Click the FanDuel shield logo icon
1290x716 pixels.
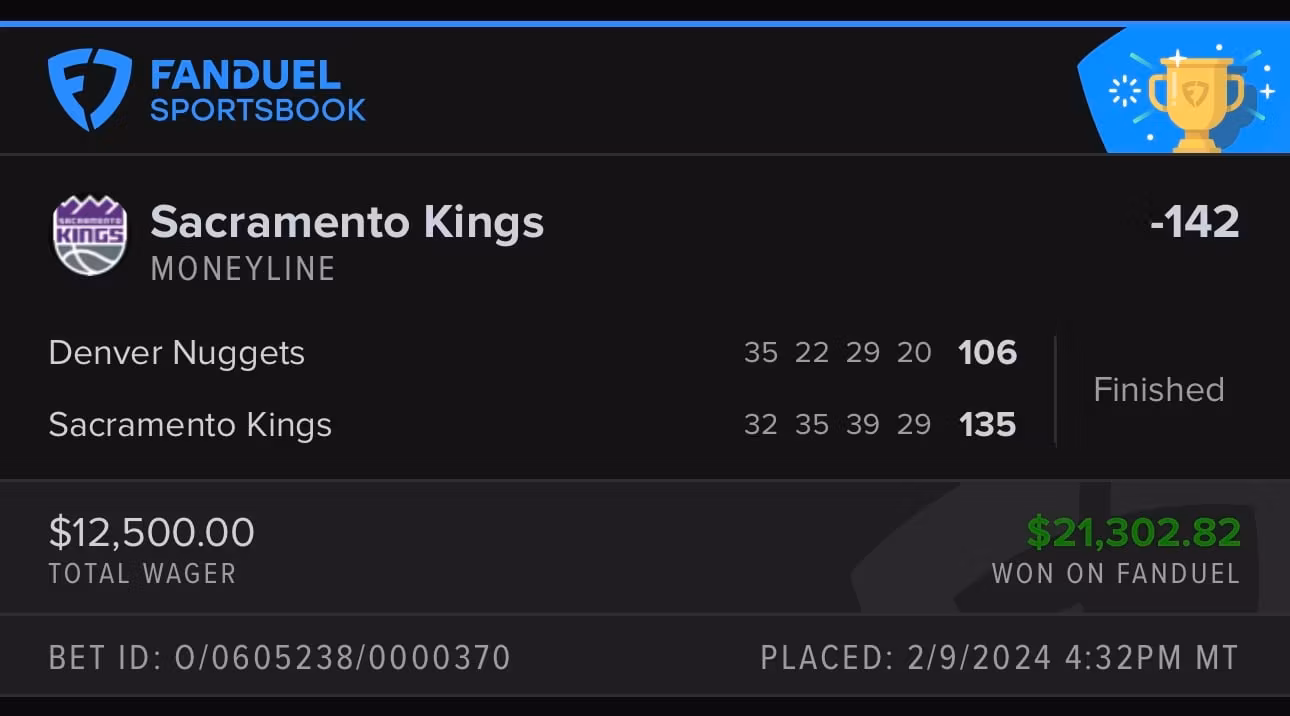pyautogui.click(x=89, y=90)
